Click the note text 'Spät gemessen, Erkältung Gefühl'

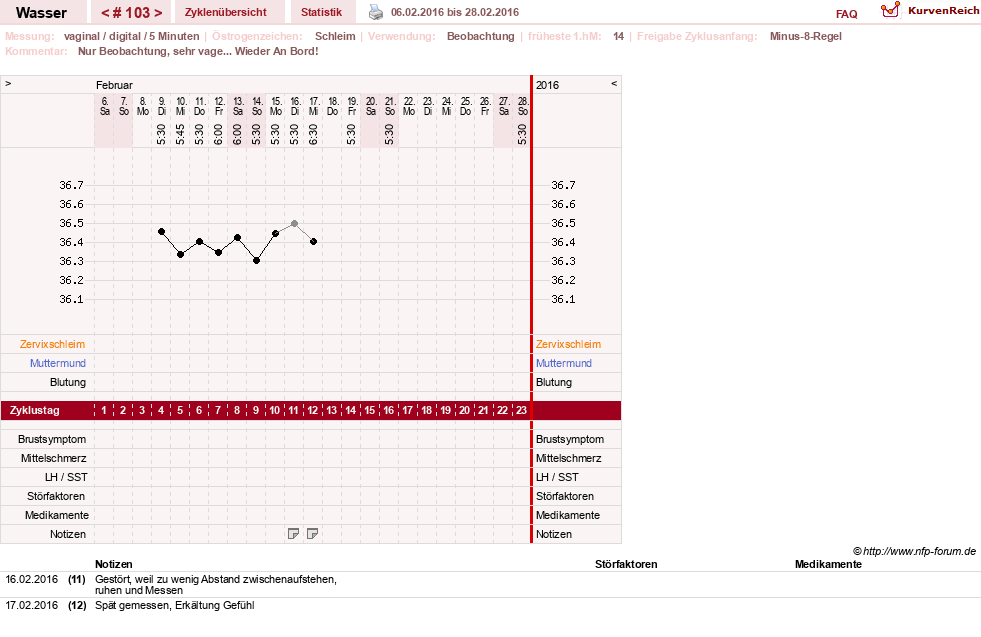pyautogui.click(x=175, y=605)
